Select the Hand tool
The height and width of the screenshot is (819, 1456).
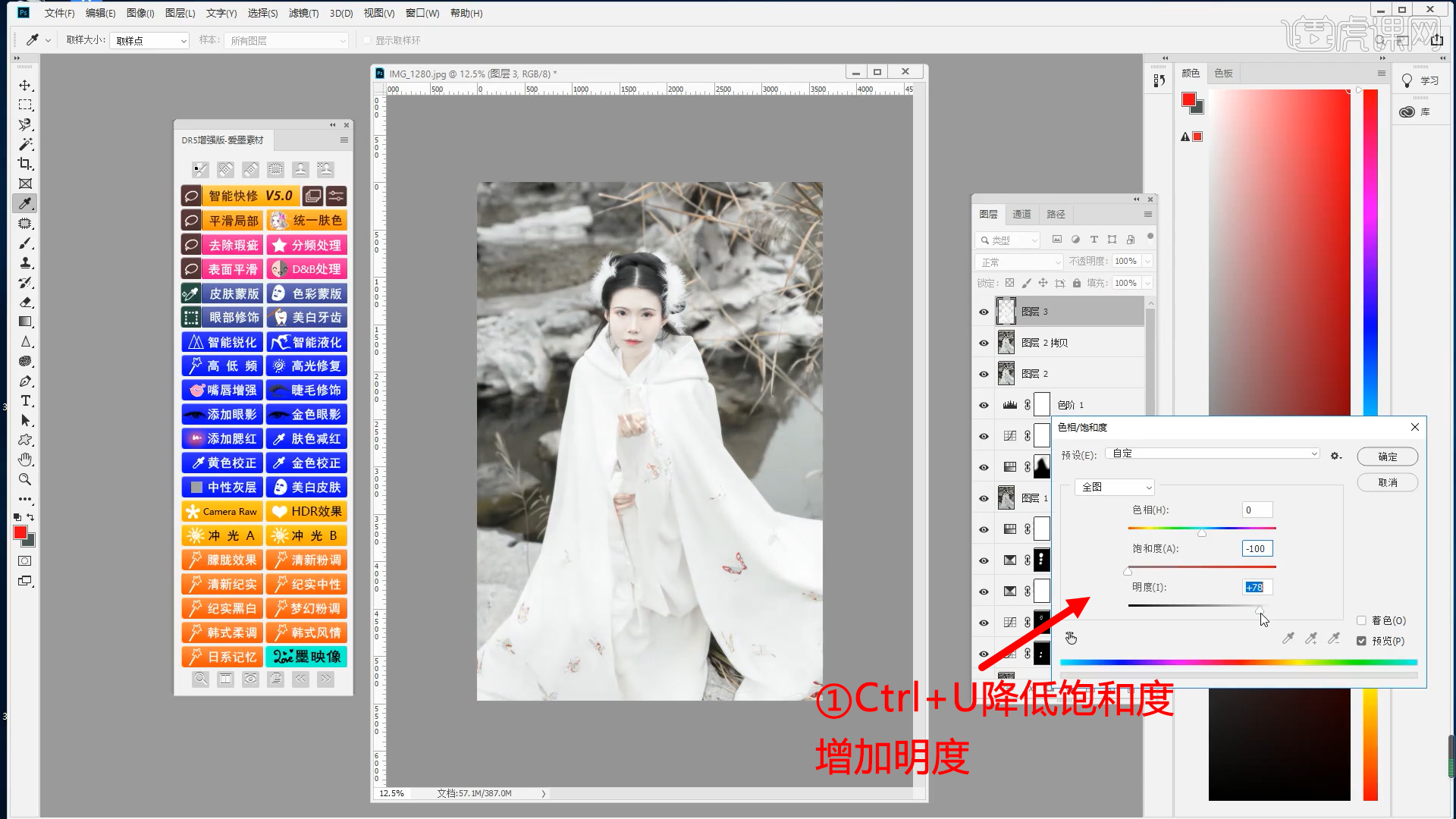25,460
